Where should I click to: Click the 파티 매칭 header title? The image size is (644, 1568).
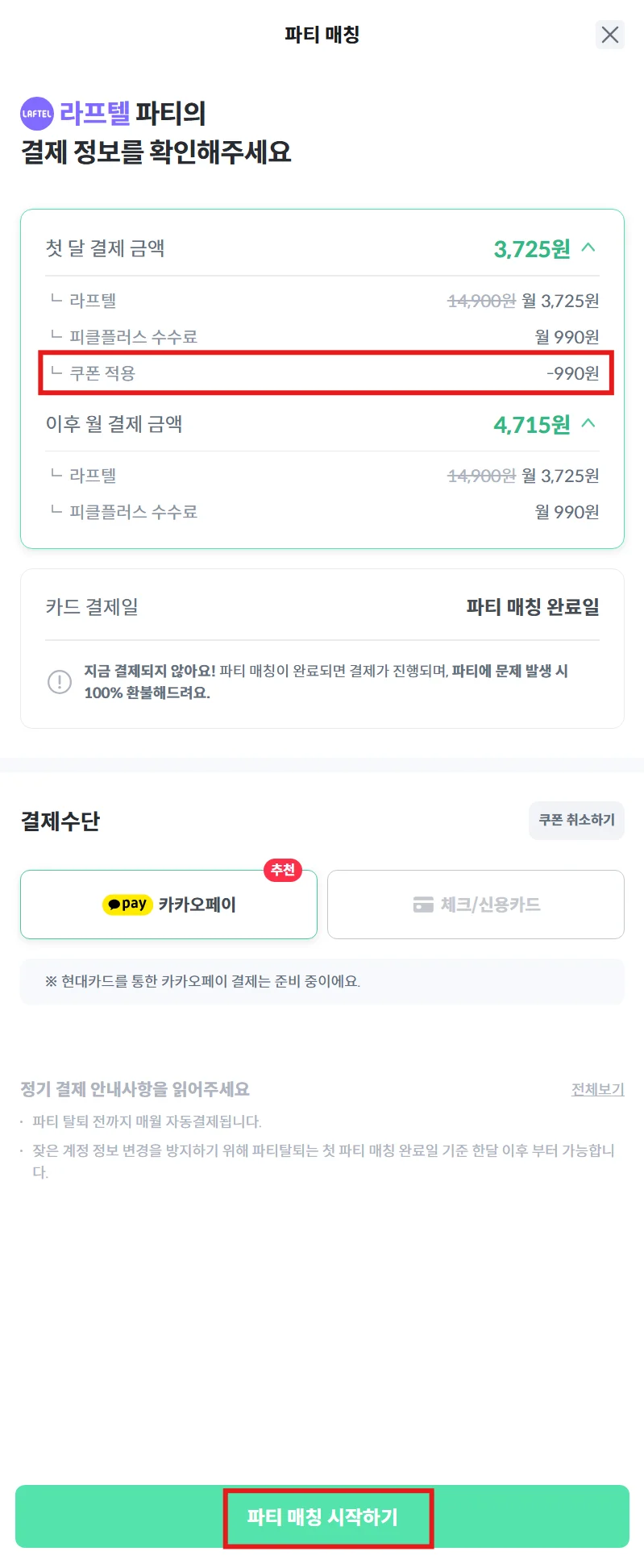click(322, 35)
